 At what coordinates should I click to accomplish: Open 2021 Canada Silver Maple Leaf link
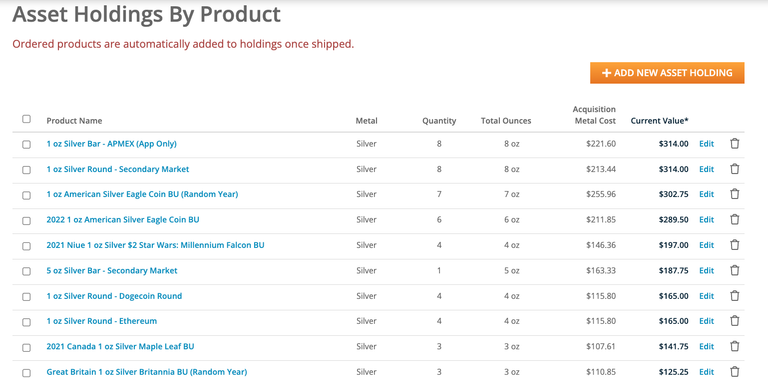[120, 346]
